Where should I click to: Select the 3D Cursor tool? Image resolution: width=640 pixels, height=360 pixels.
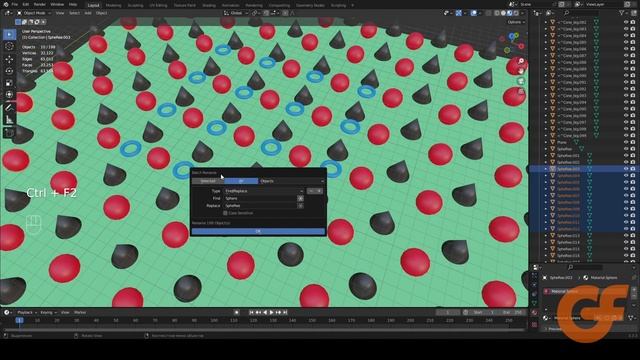9,47
